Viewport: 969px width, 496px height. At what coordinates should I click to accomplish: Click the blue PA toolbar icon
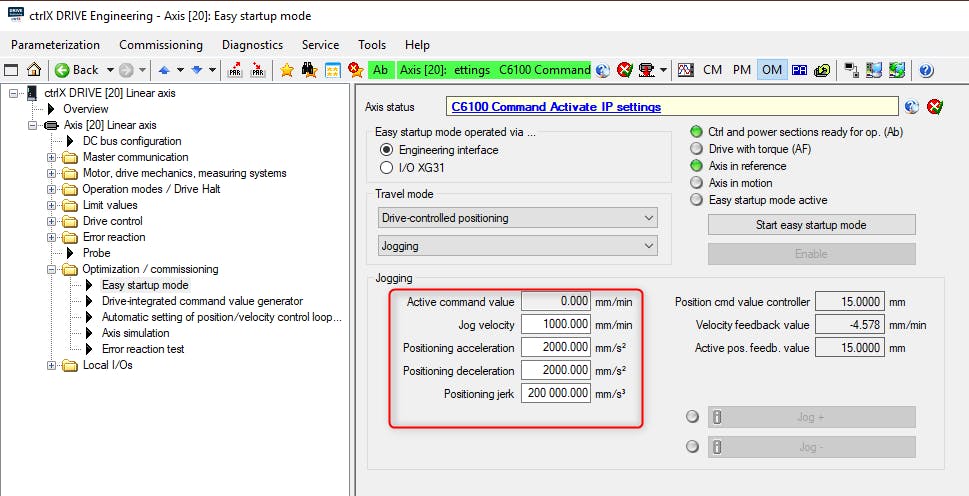click(799, 70)
